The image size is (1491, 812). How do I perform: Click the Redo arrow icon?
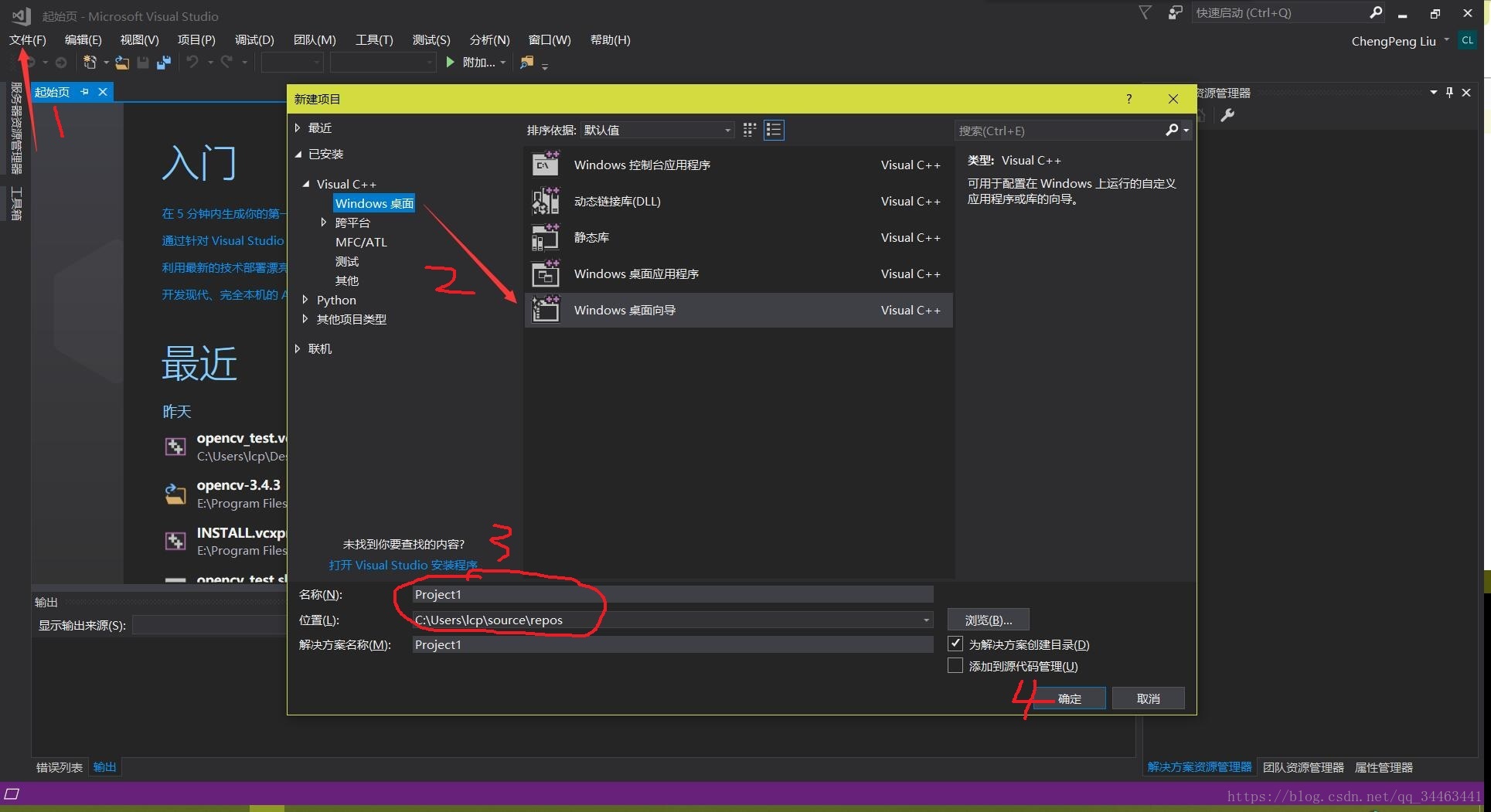tap(226, 62)
